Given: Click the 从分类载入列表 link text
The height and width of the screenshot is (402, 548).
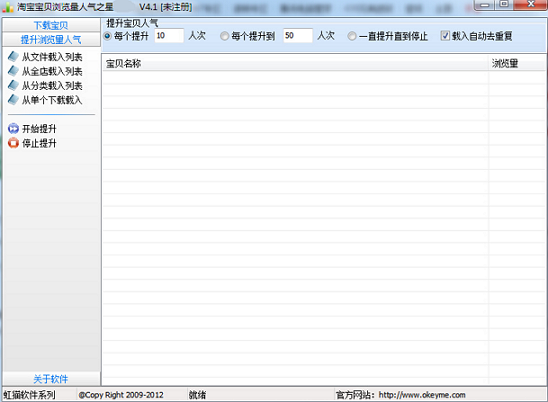Looking at the screenshot, I should tap(52, 85).
